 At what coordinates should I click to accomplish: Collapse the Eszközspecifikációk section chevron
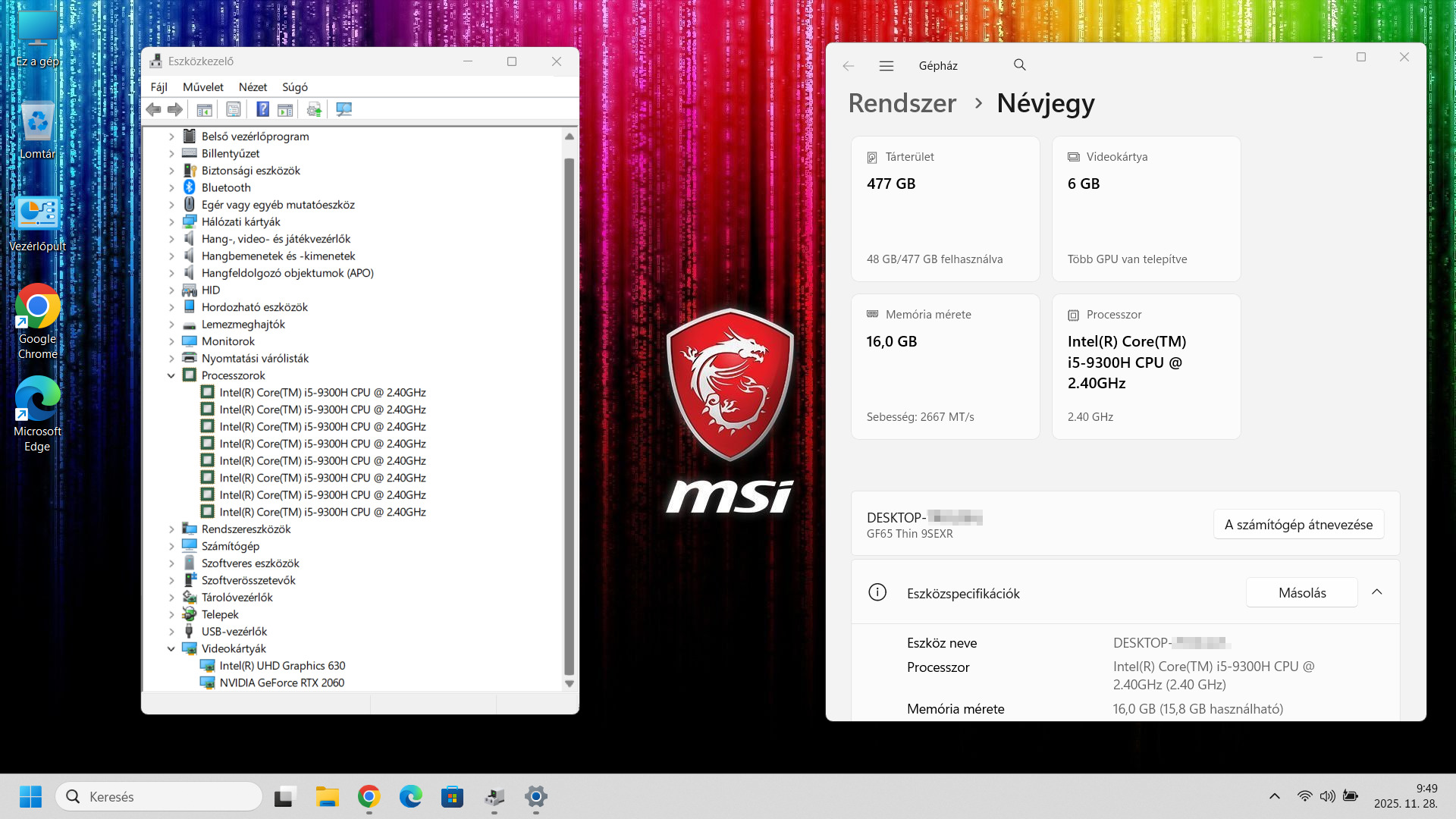coord(1376,592)
